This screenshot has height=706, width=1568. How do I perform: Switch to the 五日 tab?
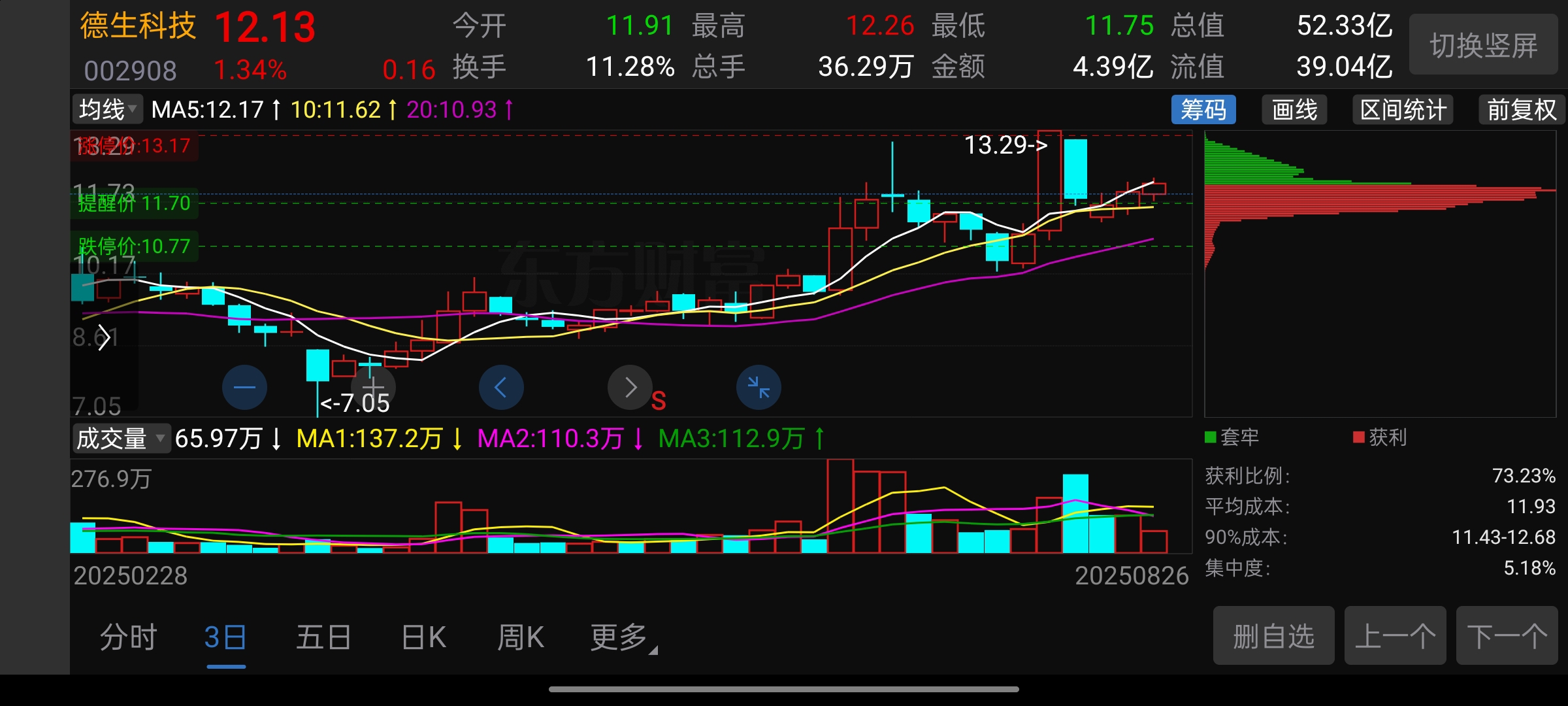coord(323,637)
